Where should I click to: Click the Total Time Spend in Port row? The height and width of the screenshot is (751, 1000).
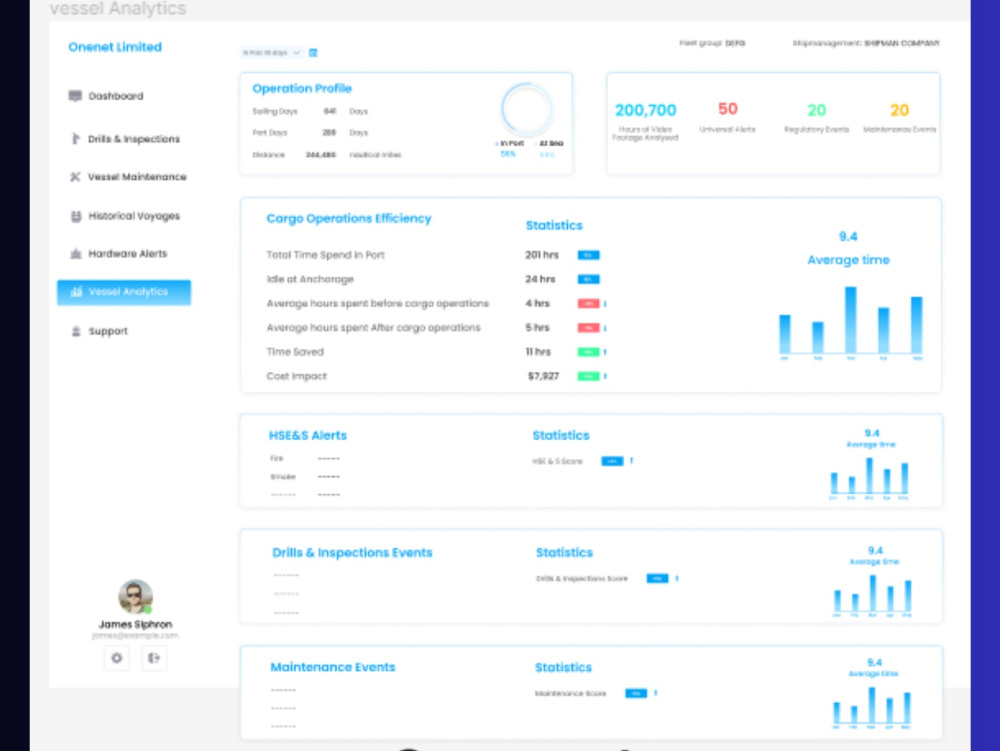pos(436,255)
